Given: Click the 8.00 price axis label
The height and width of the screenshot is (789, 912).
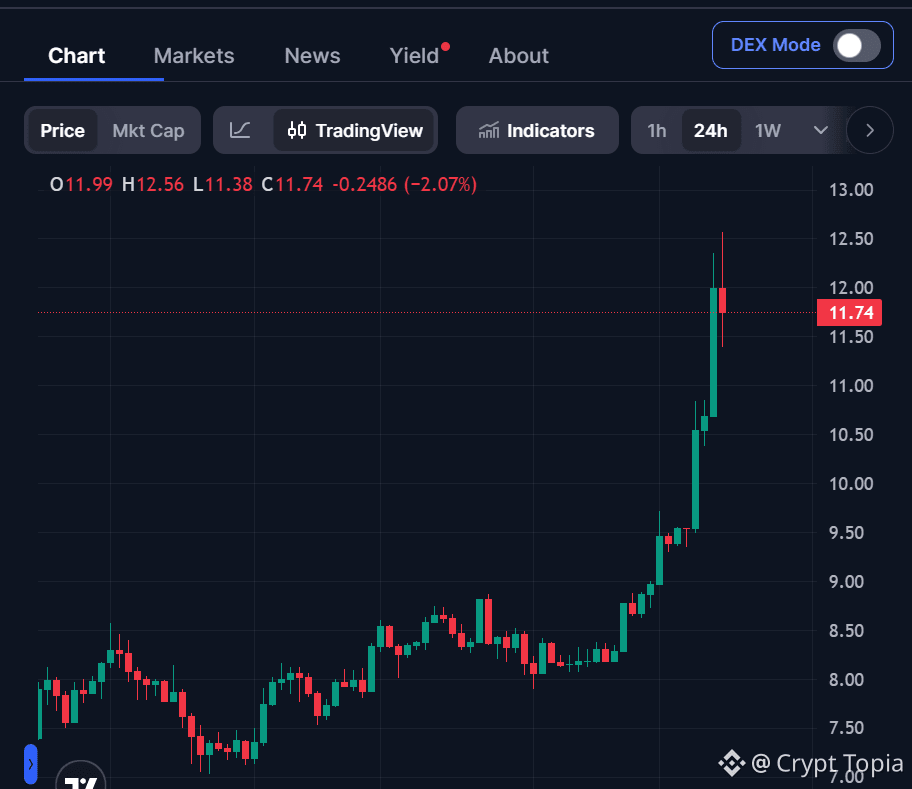Looking at the screenshot, I should [846, 680].
